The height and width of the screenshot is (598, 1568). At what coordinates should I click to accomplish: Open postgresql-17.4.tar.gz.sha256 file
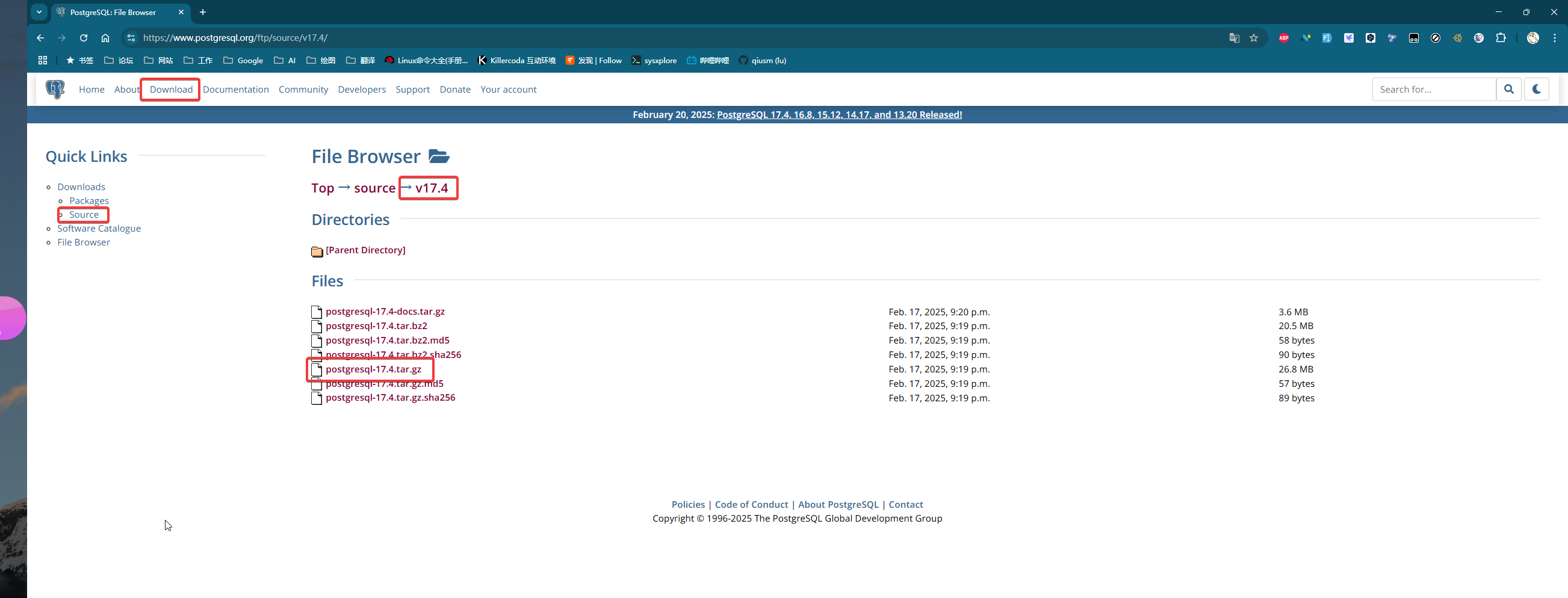click(390, 398)
